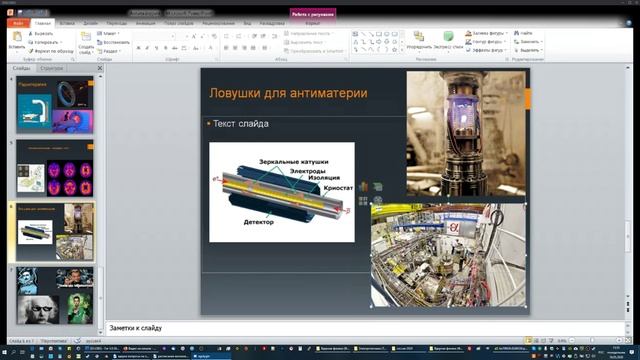
Task: Apply Bold (Ж) formatting
Action: click(x=138, y=48)
